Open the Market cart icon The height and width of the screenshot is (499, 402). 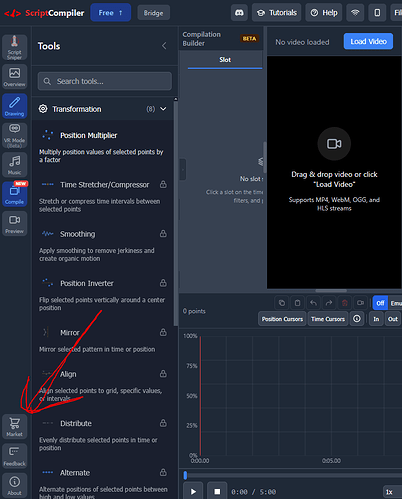tap(14, 426)
